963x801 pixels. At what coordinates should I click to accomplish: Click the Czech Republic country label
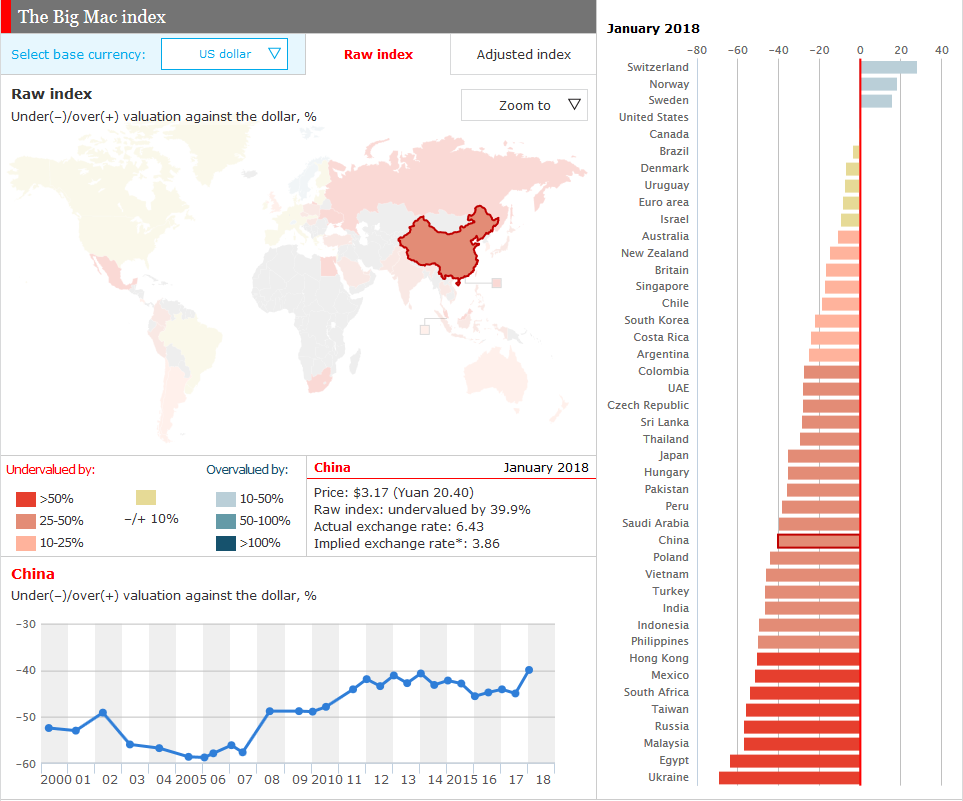(648, 405)
